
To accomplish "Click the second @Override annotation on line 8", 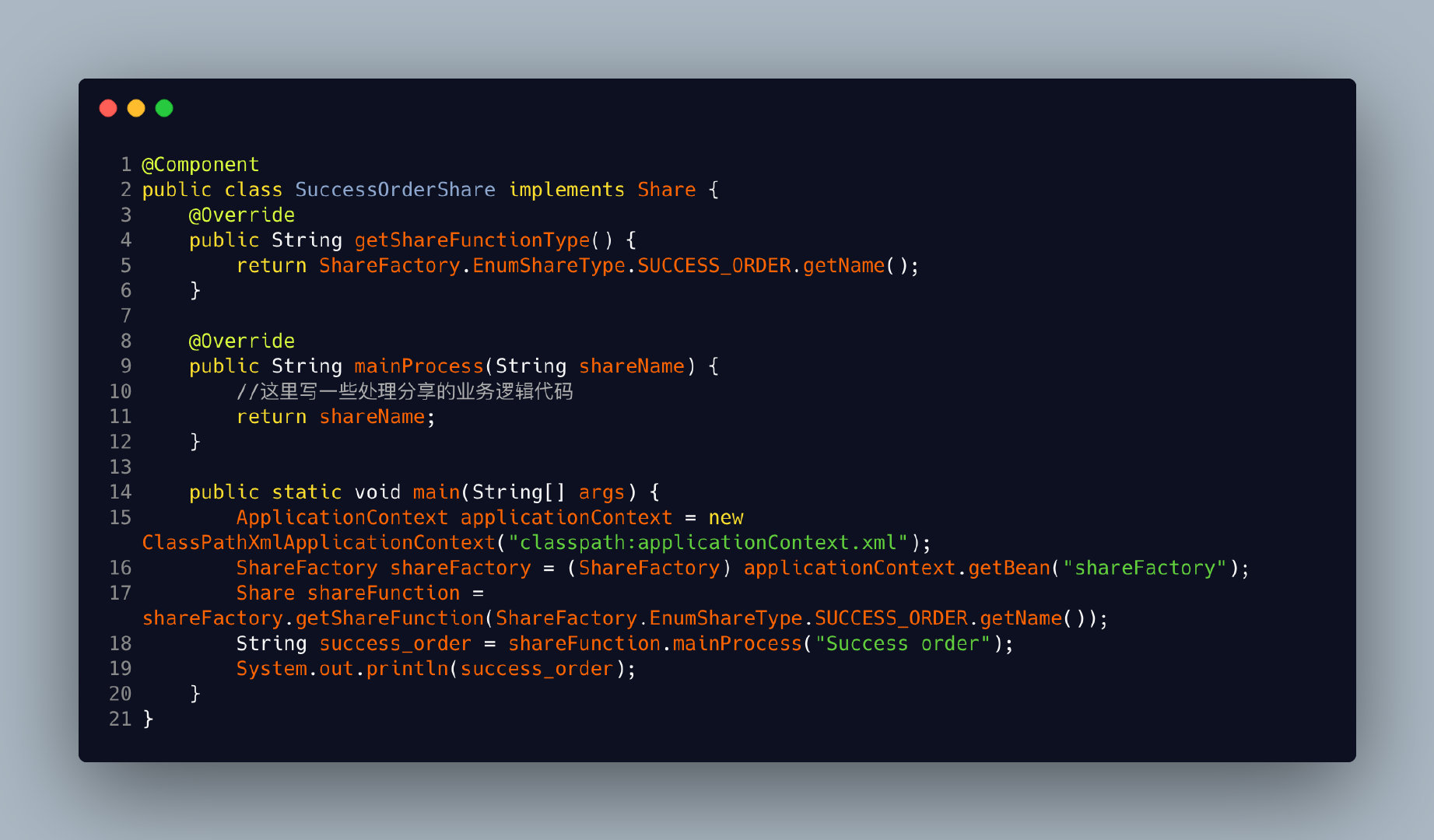I will tap(242, 341).
